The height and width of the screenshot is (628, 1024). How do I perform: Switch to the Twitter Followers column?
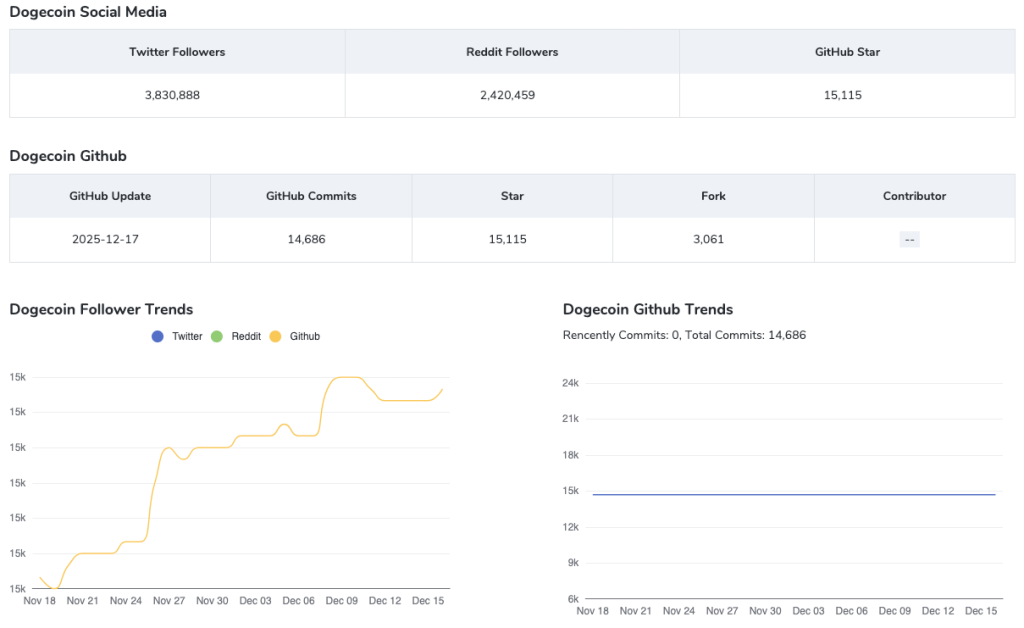(x=177, y=51)
